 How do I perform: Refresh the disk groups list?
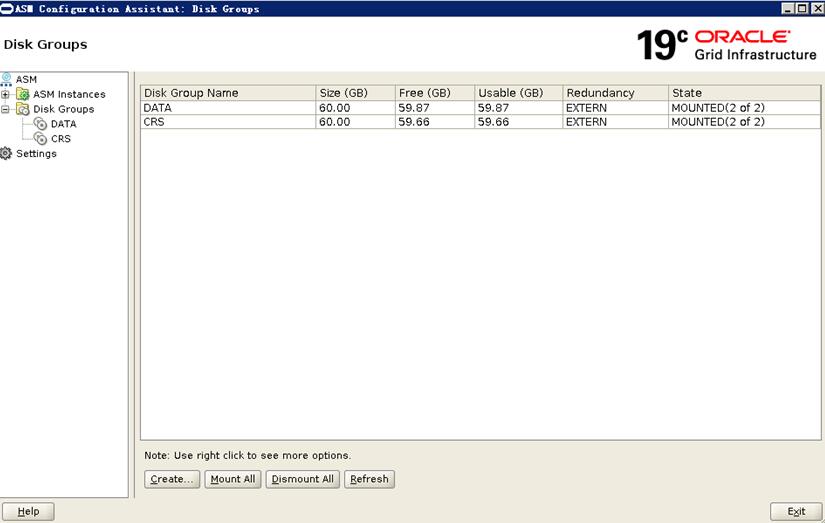click(x=369, y=479)
